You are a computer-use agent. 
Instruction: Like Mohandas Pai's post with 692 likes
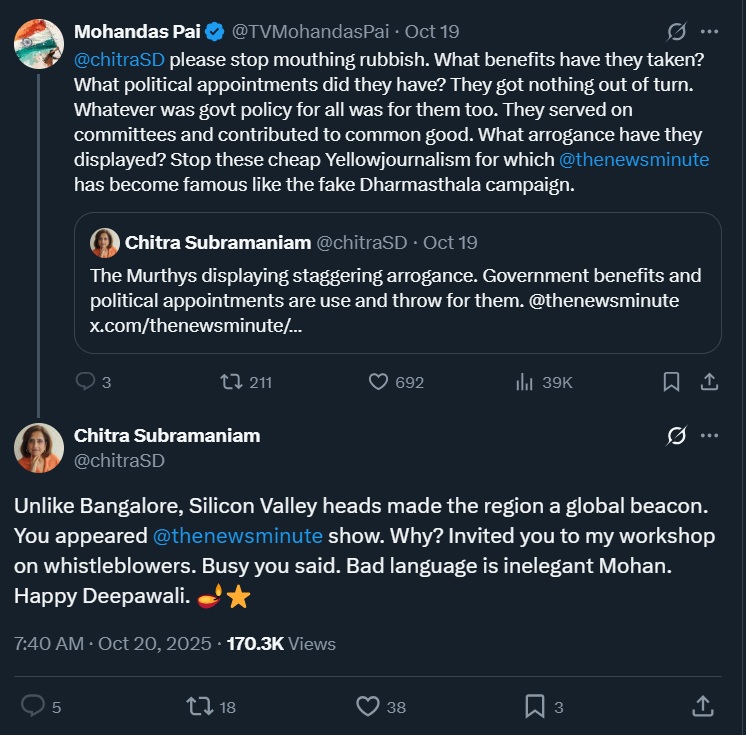coord(379,382)
